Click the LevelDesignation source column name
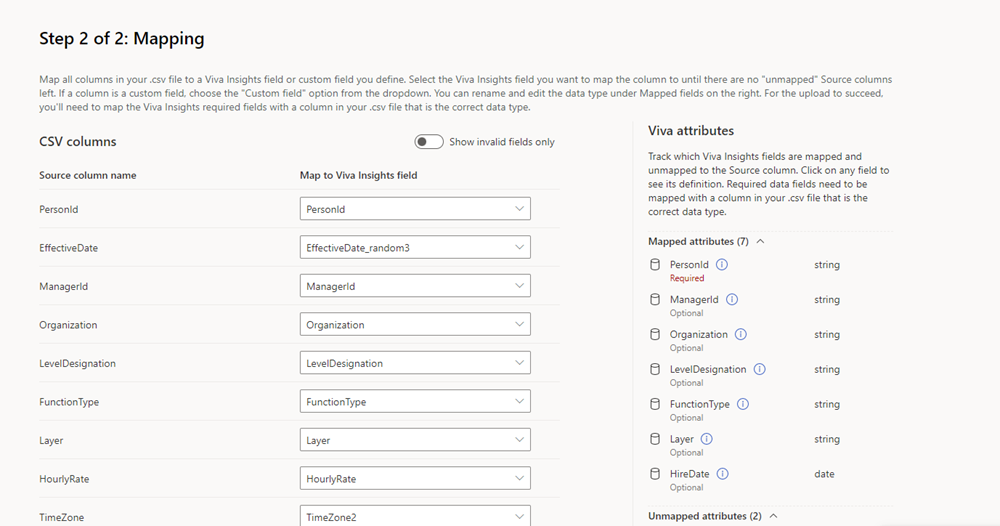The height and width of the screenshot is (526, 1000). pyautogui.click(x=77, y=363)
